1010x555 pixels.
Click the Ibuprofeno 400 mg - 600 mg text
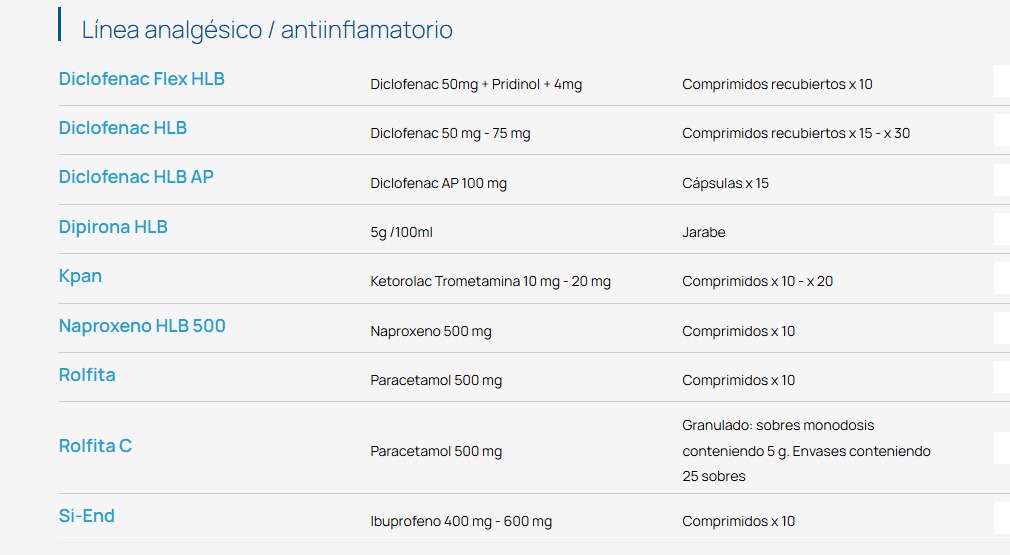point(460,522)
